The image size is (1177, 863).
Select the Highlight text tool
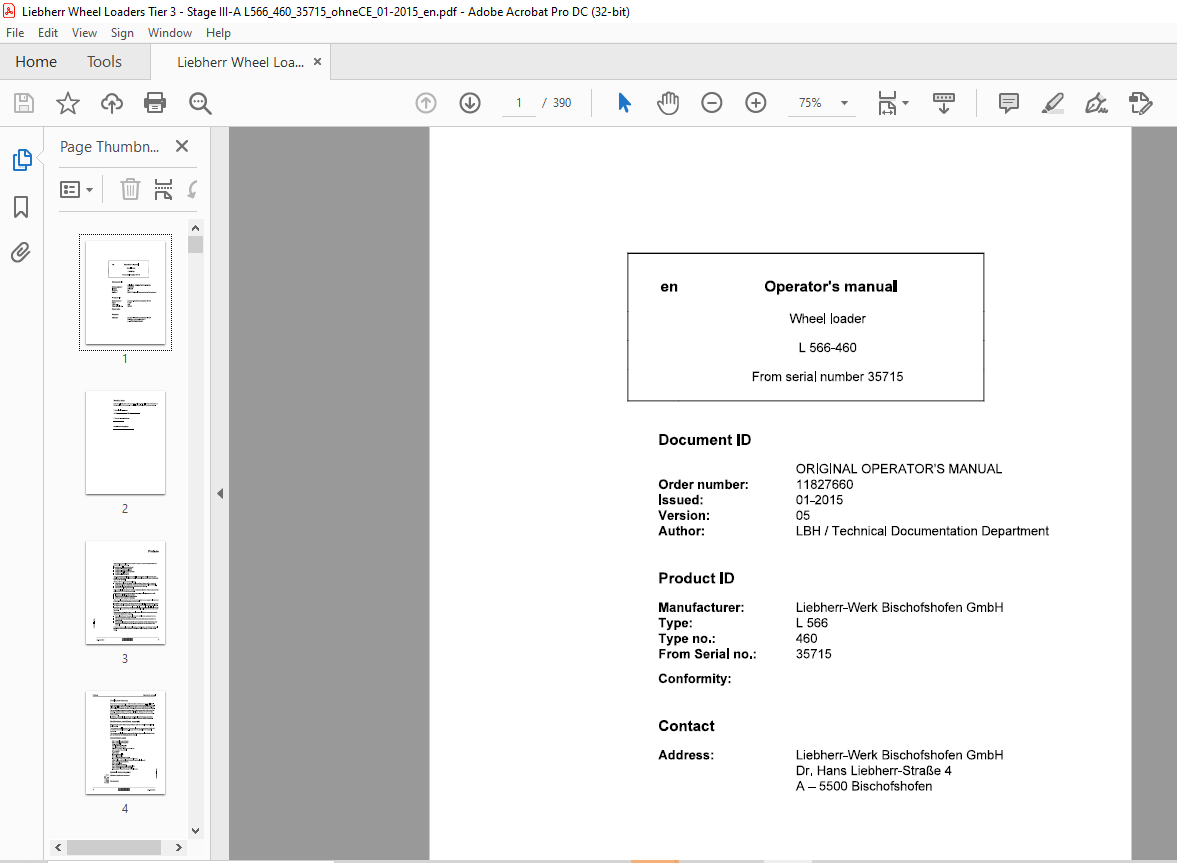point(1052,103)
